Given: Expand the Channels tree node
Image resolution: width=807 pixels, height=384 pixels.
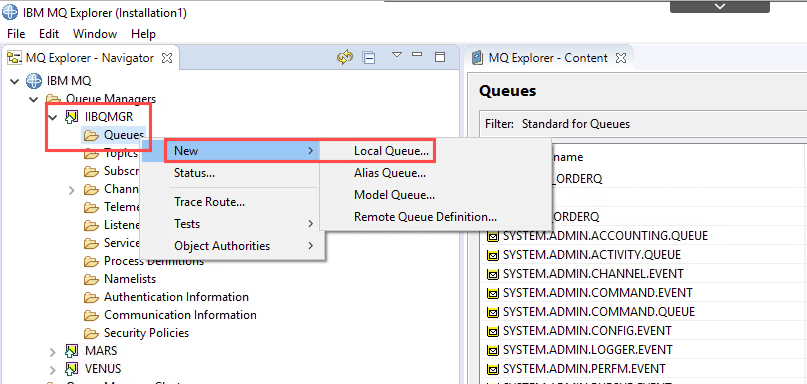Looking at the screenshot, I should point(72,190).
